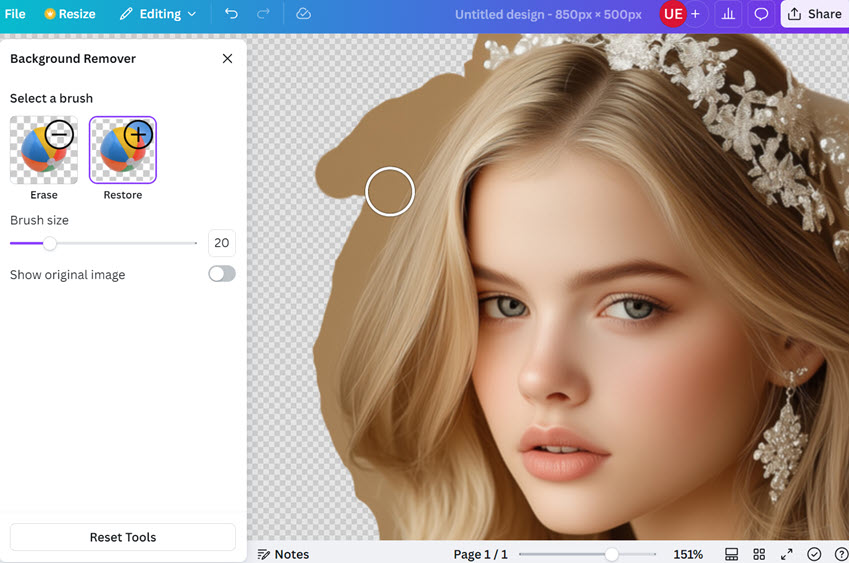Expand the Editing mode dropdown
Image resolution: width=850 pixels, height=563 pixels.
tap(158, 14)
